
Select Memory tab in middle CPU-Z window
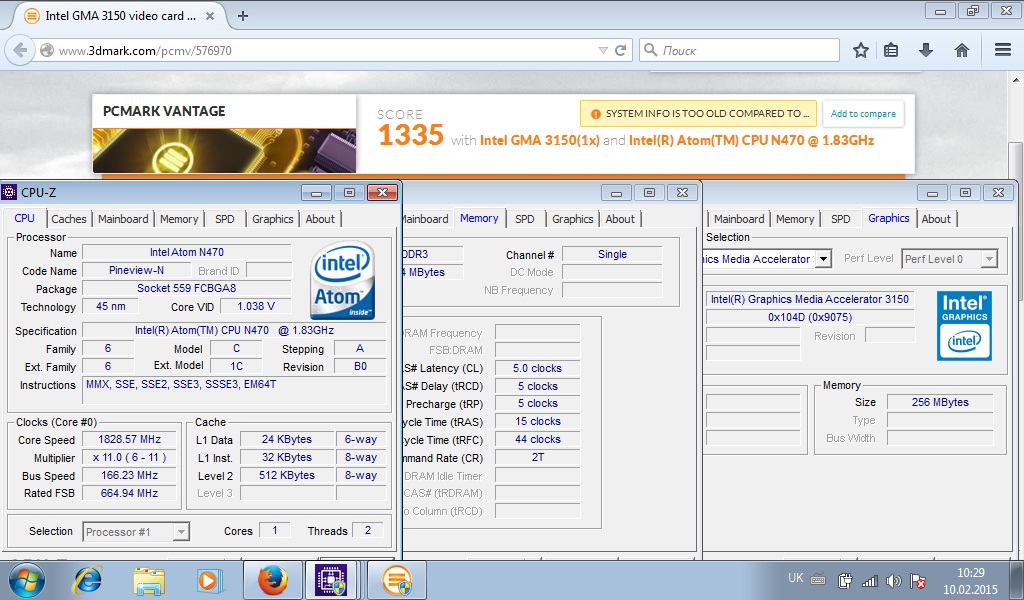pyautogui.click(x=479, y=218)
